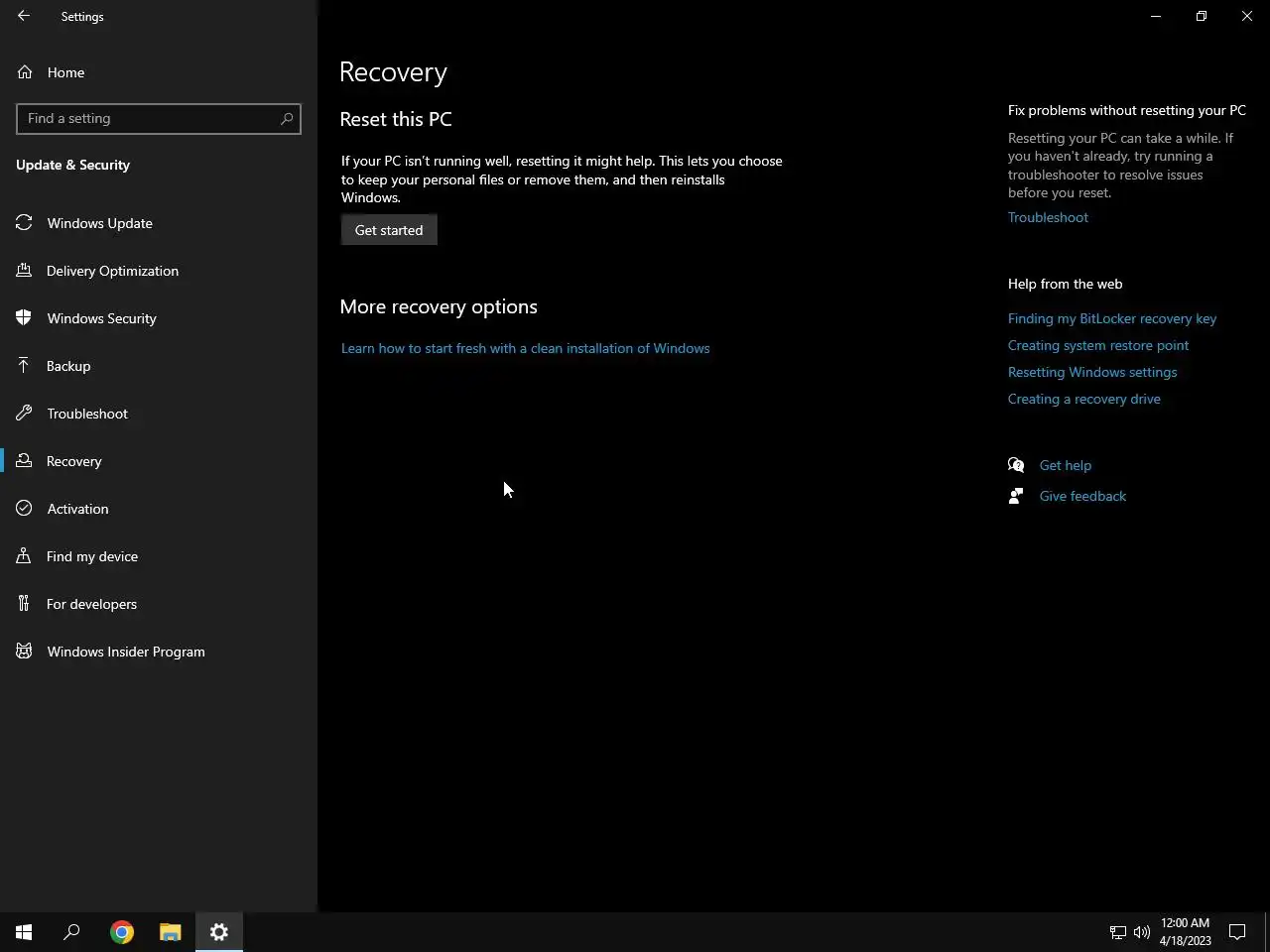Image resolution: width=1270 pixels, height=952 pixels.
Task: Open Resetting Windows settings link
Action: coord(1092,372)
